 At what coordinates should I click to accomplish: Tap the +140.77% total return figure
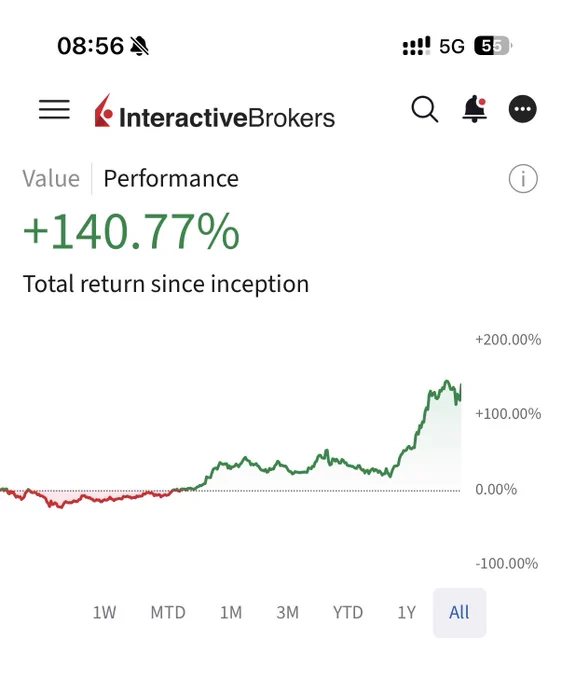pos(131,231)
